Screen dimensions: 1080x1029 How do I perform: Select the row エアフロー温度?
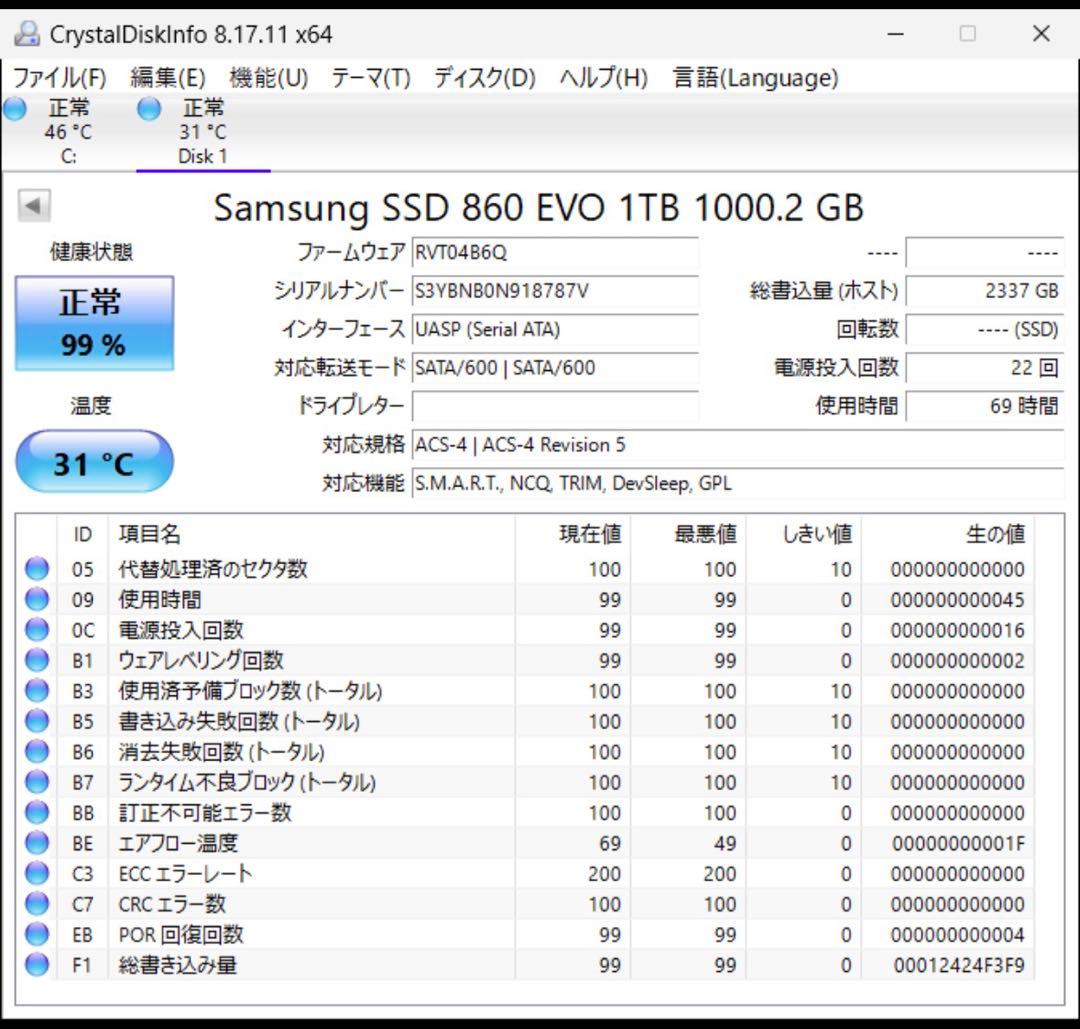point(525,842)
